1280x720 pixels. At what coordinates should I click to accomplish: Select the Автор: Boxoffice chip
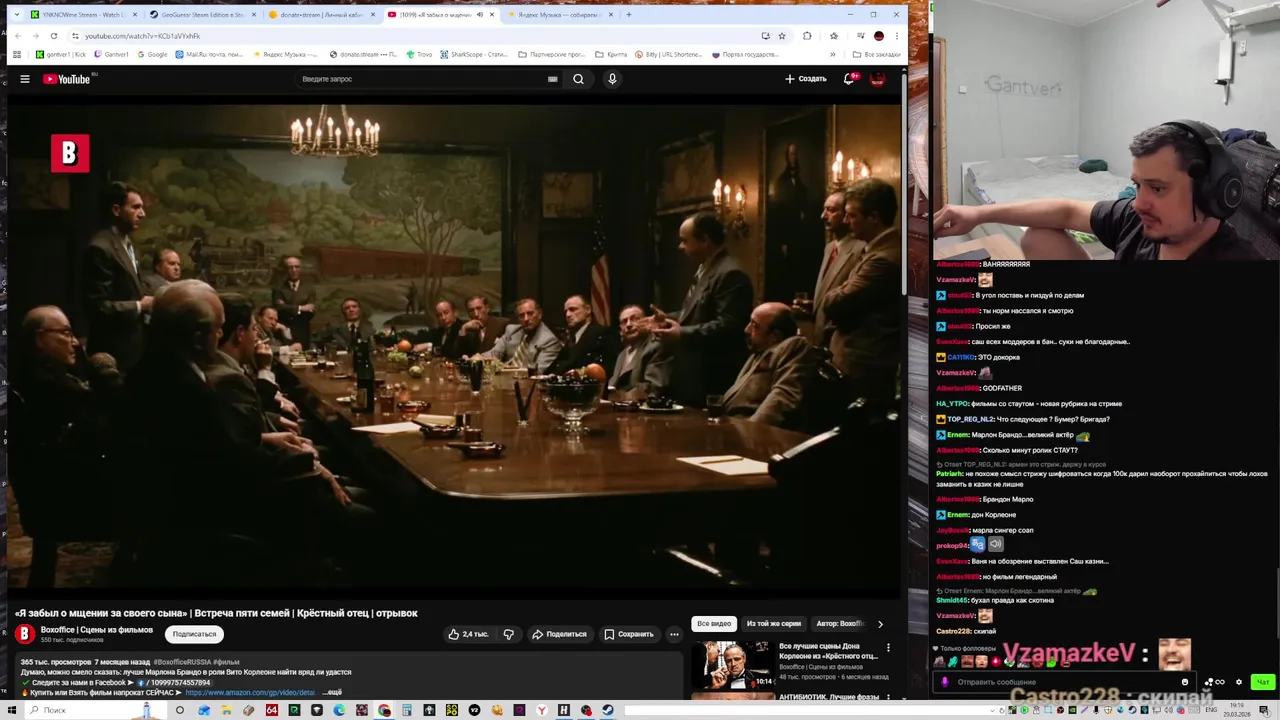pyautogui.click(x=840, y=624)
